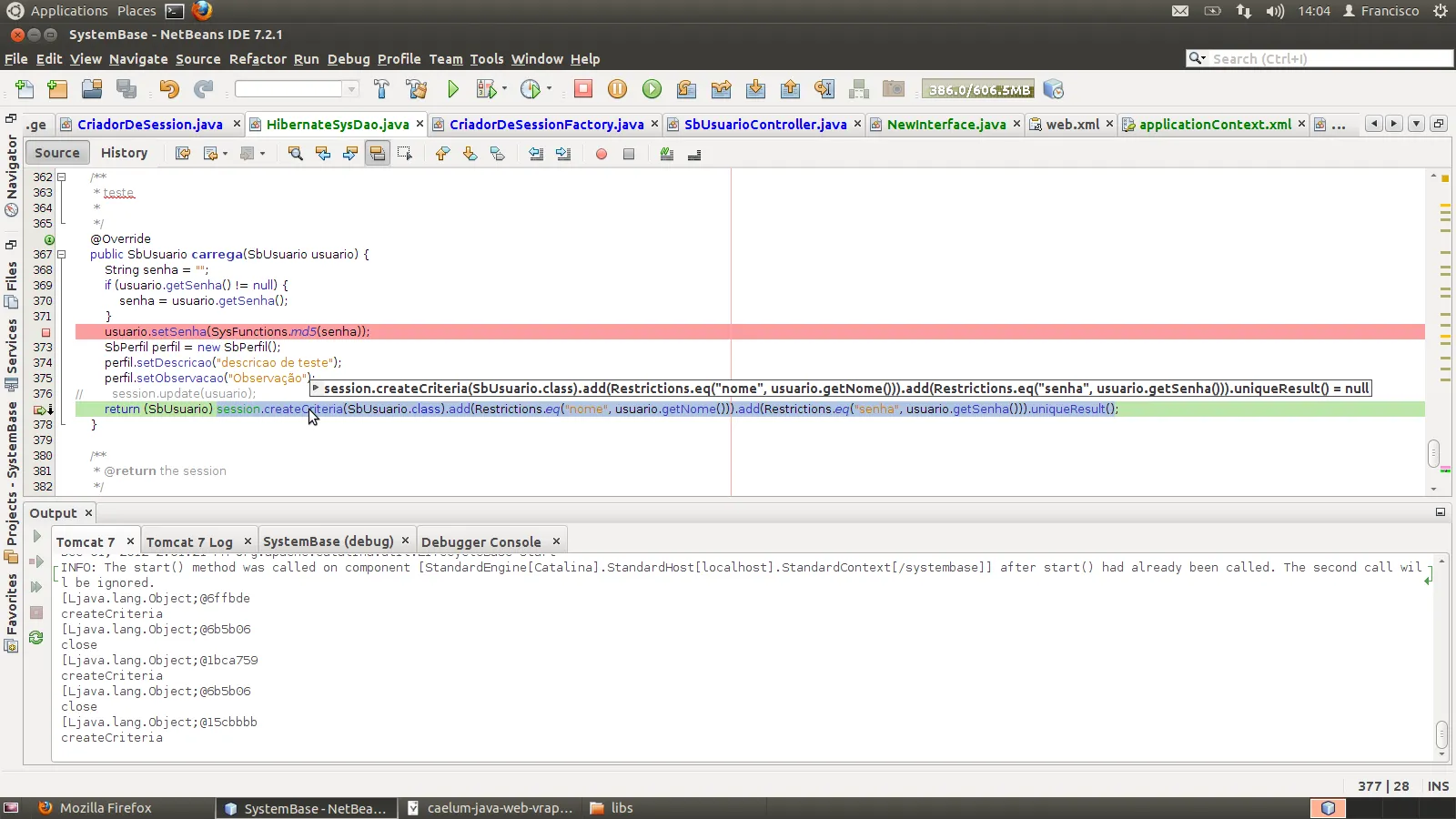This screenshot has width=1456, height=819.
Task: Expand Profile Project dropdown arrow
Action: [549, 89]
